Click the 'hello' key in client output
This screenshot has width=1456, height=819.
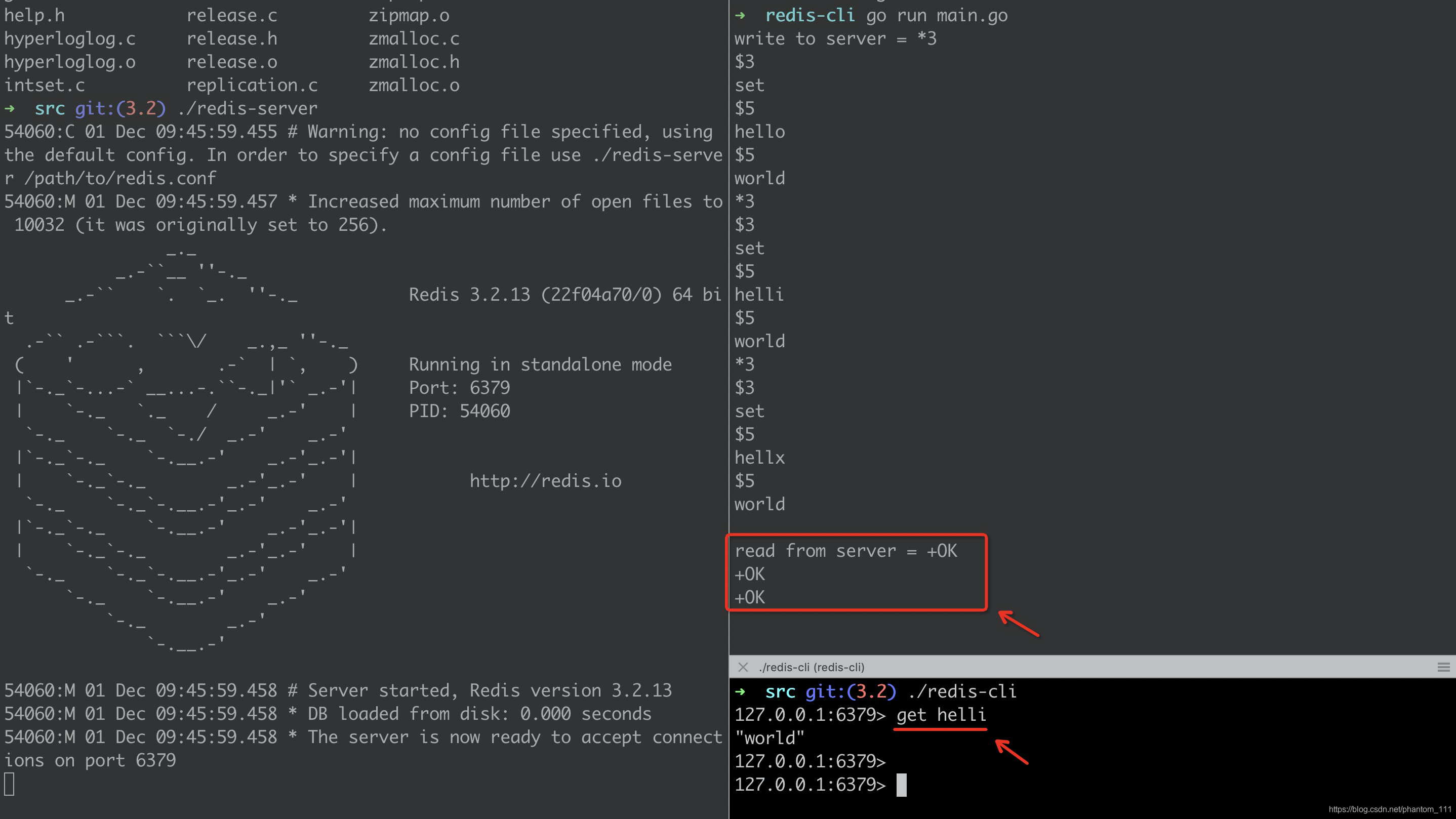[x=760, y=132]
